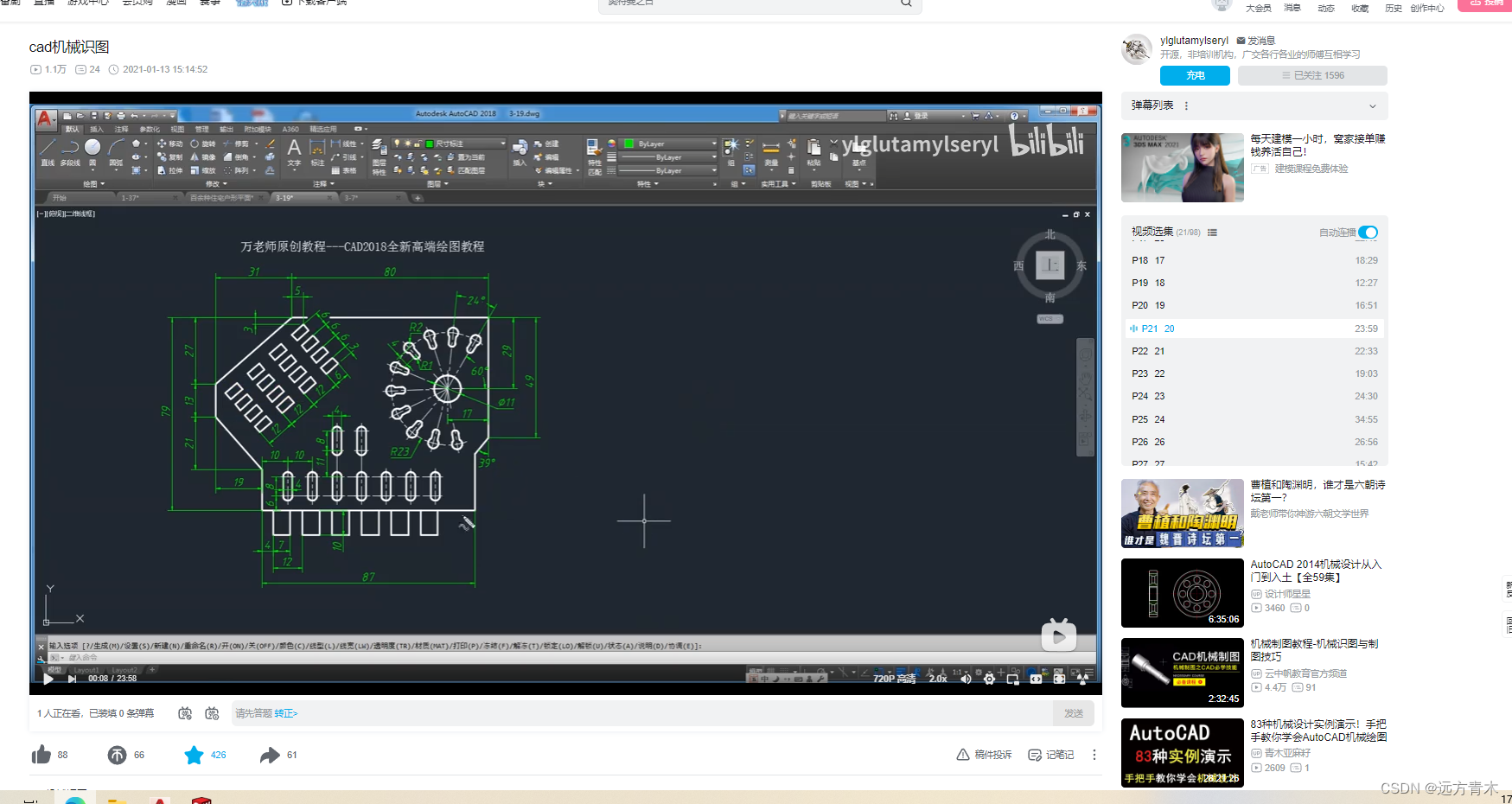Switch to the 参数化 ribbon tab

150,129
